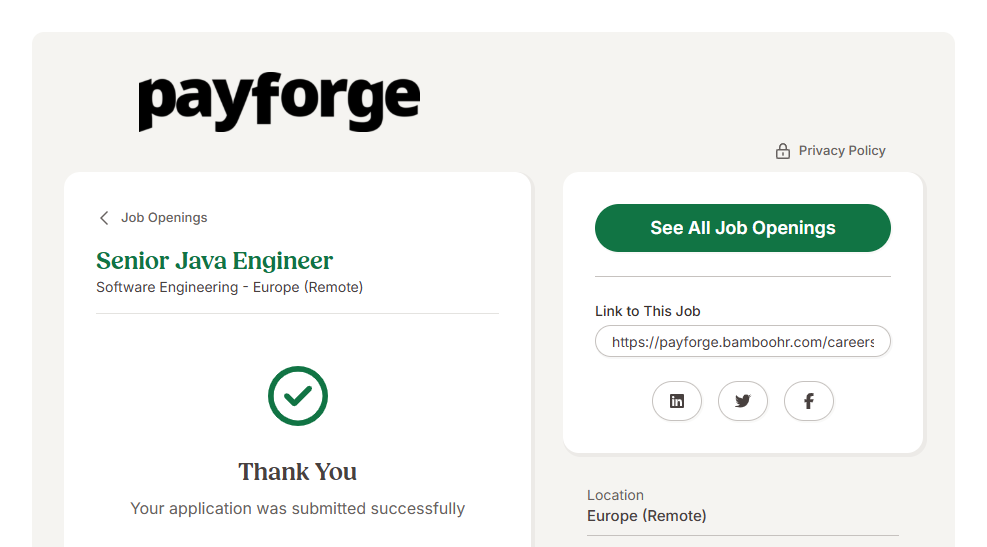Click the Europe (Remote) value under Location
This screenshot has width=987, height=547.
646,516
